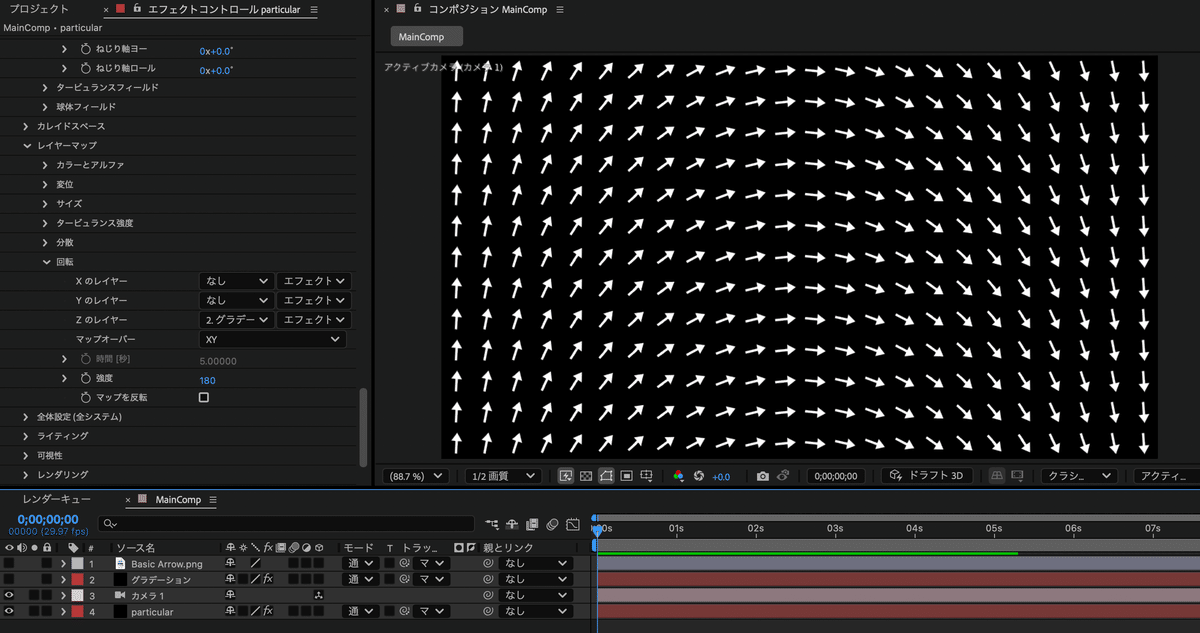Open the Graph Editor icon in the timeline
The width and height of the screenshot is (1200, 633).
573,524
